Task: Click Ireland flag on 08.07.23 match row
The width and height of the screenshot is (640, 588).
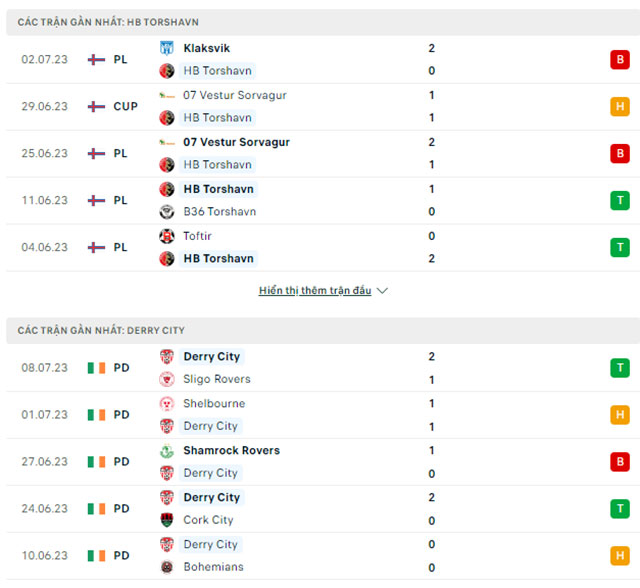Action: [x=96, y=368]
